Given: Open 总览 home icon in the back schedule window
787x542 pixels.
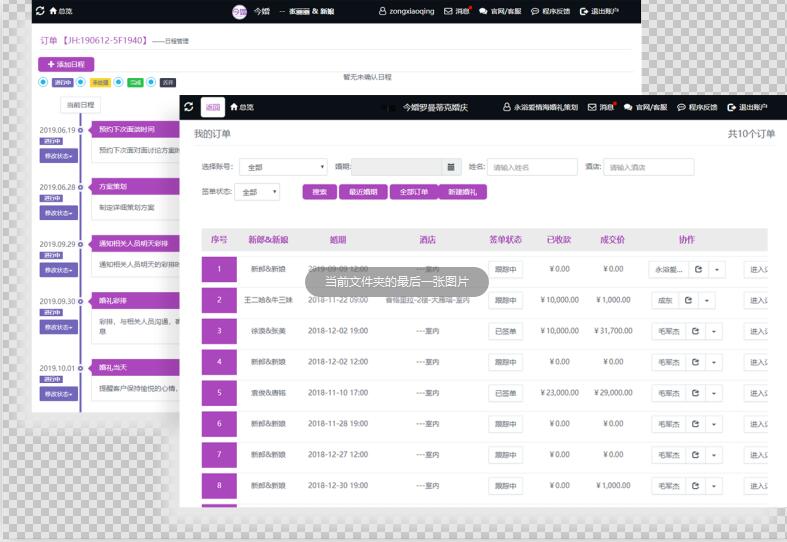Looking at the screenshot, I should pos(53,11).
